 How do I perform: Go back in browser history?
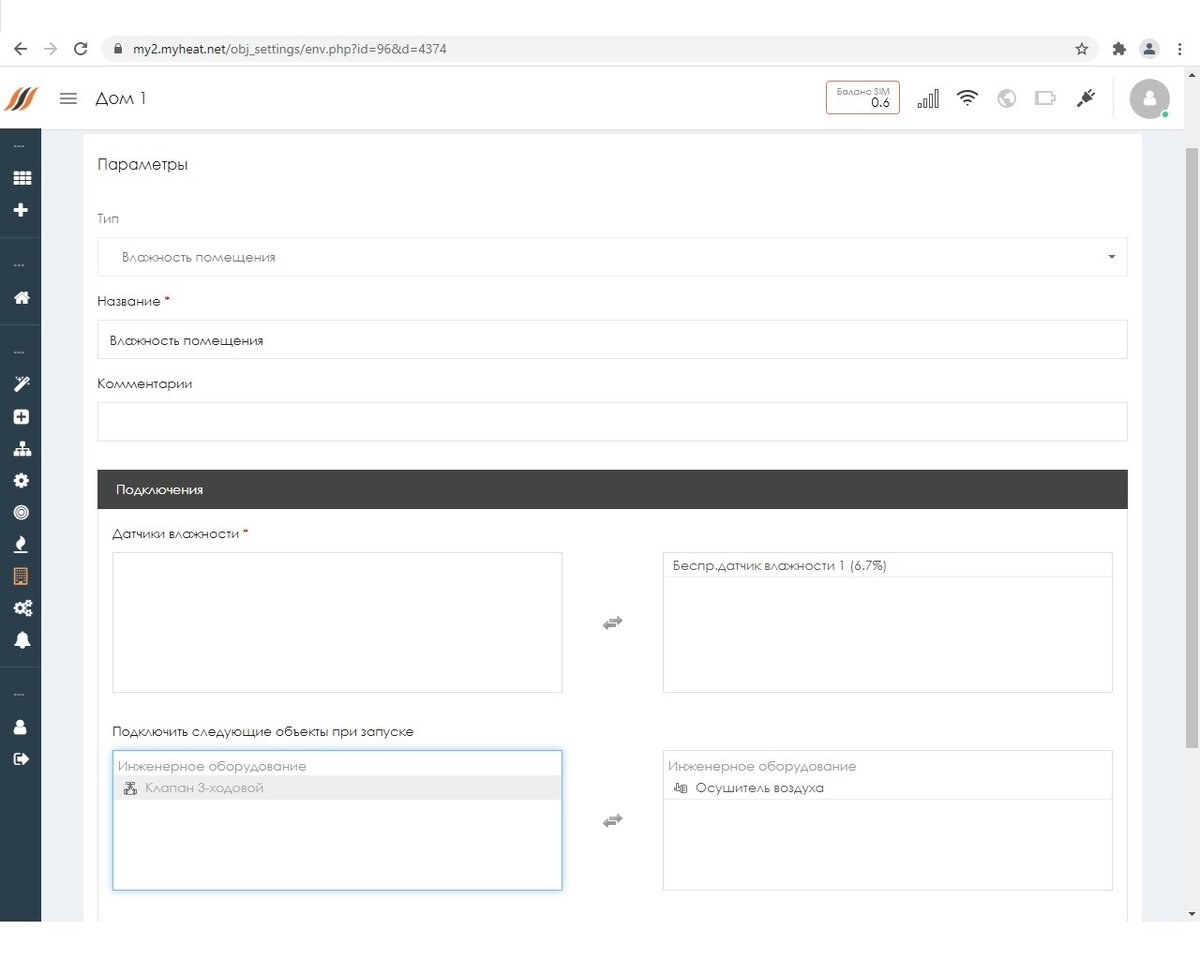(20, 48)
